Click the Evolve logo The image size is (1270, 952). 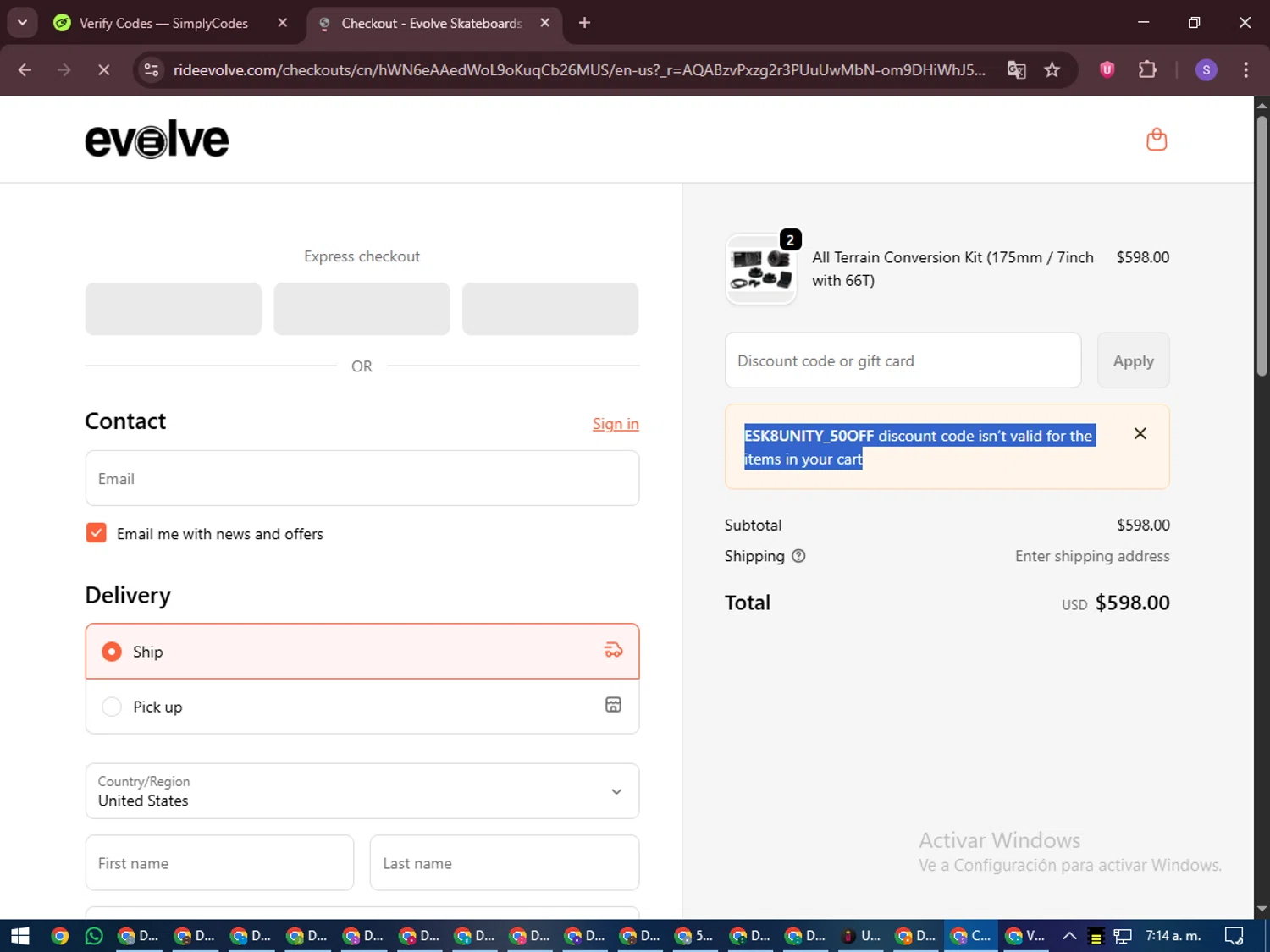click(x=157, y=140)
